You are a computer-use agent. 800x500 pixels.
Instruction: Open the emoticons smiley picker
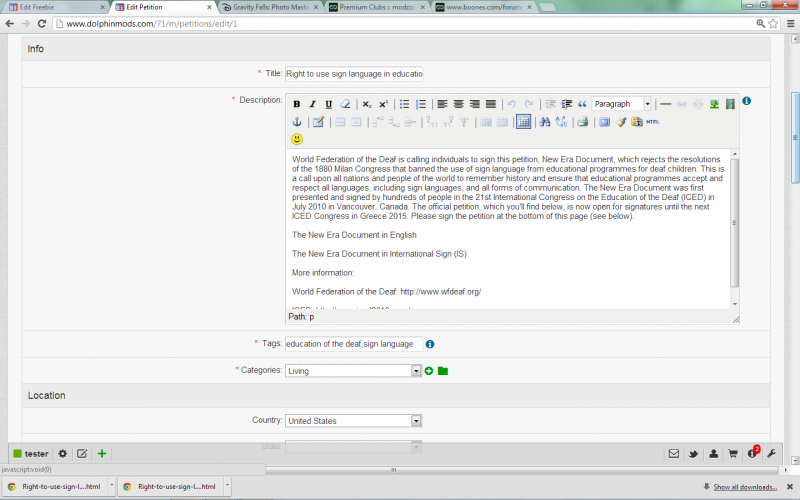coord(297,139)
